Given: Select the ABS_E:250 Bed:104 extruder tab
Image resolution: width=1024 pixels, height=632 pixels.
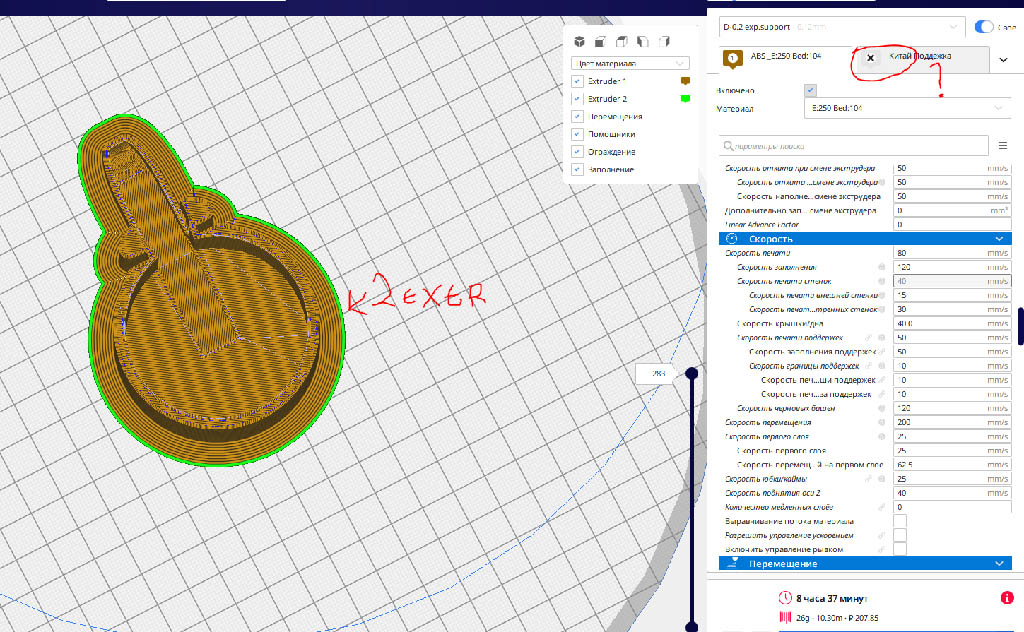Looking at the screenshot, I should tap(785, 58).
